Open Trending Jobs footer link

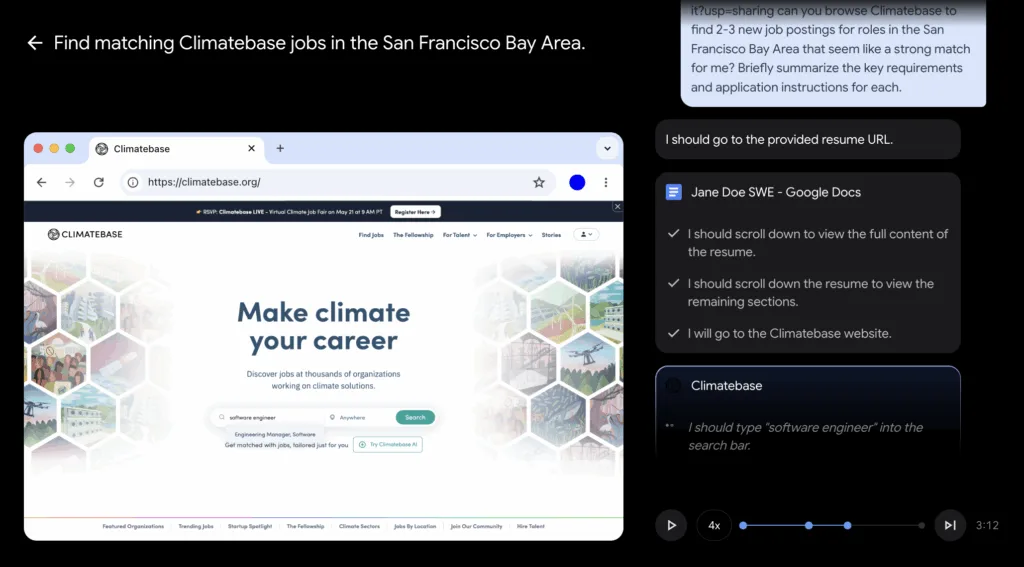tap(196, 526)
